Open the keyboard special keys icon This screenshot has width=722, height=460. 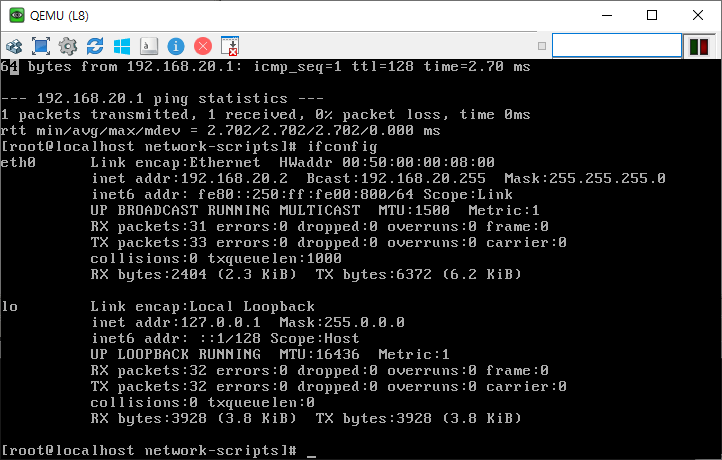(x=149, y=46)
